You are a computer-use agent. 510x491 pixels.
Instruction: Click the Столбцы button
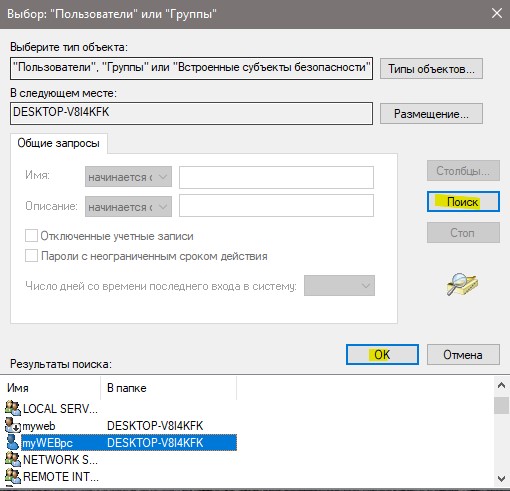click(x=463, y=171)
